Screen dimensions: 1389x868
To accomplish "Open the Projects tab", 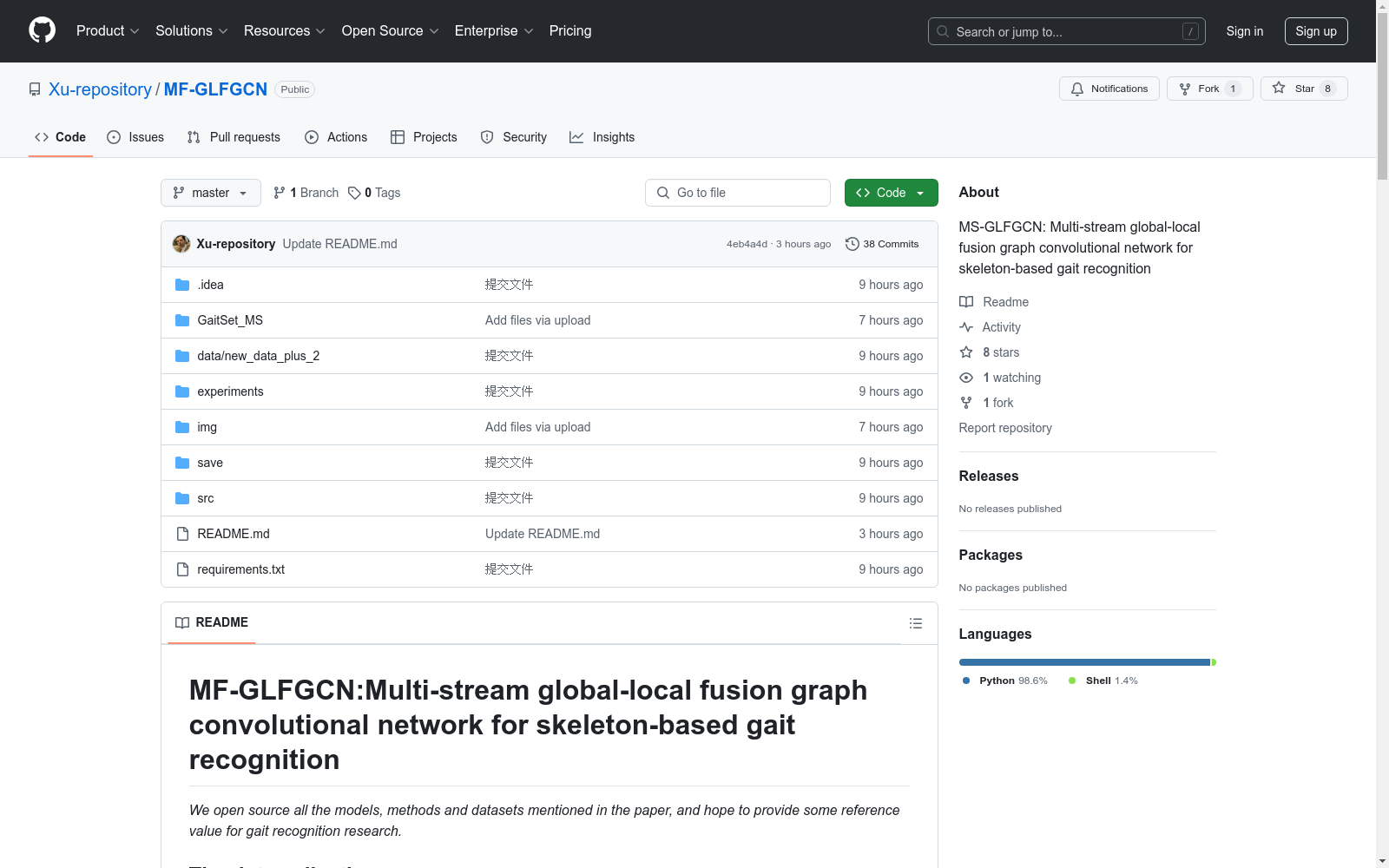I will pos(424,137).
